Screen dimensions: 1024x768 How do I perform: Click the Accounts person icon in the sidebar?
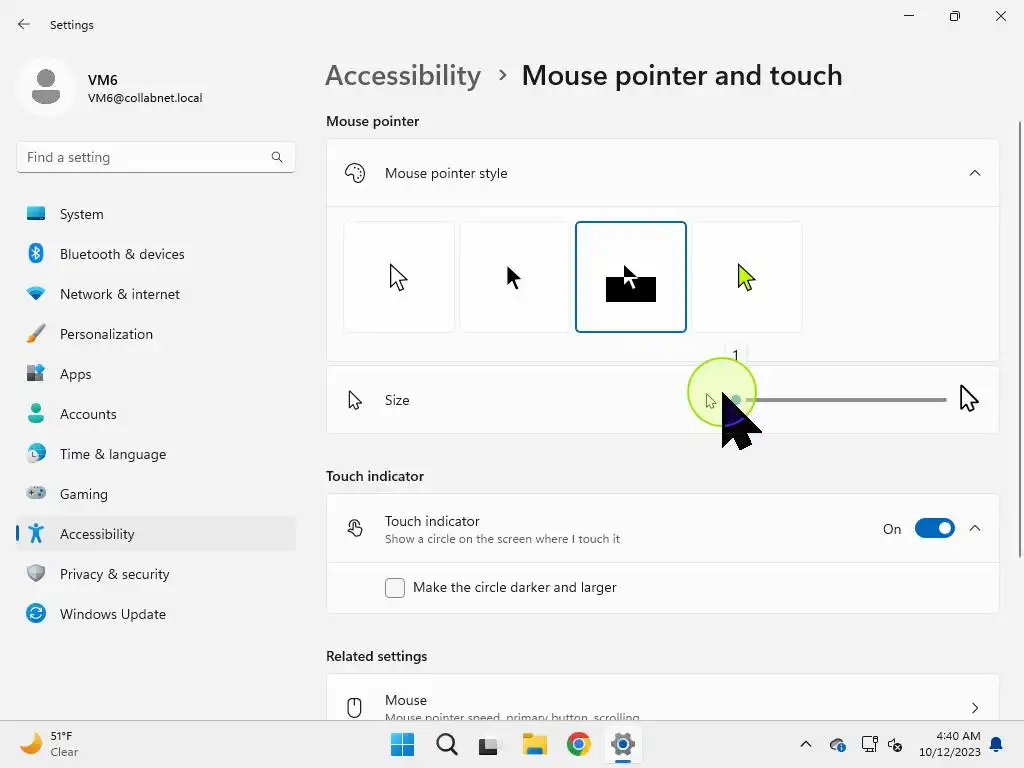click(36, 413)
